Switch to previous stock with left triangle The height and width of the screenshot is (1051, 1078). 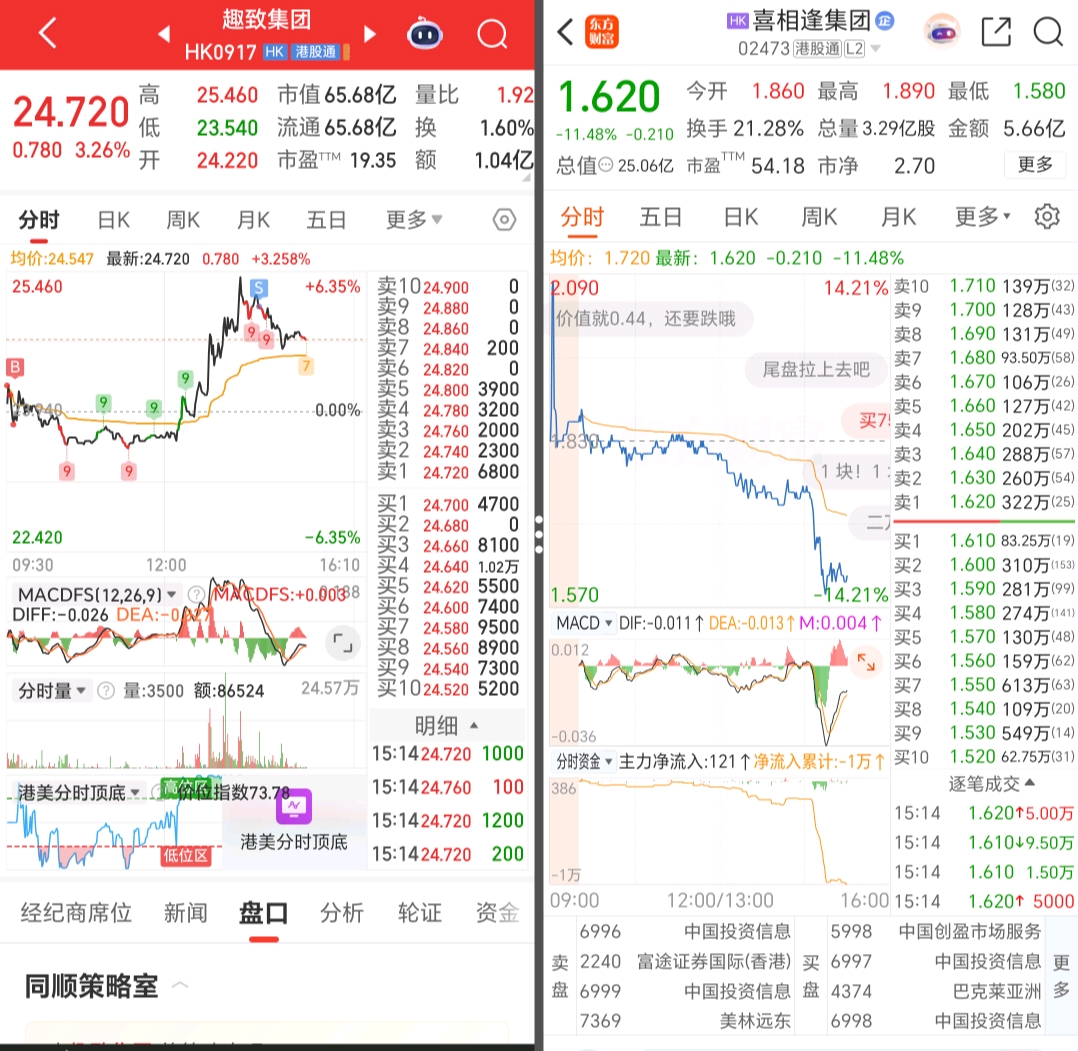164,34
